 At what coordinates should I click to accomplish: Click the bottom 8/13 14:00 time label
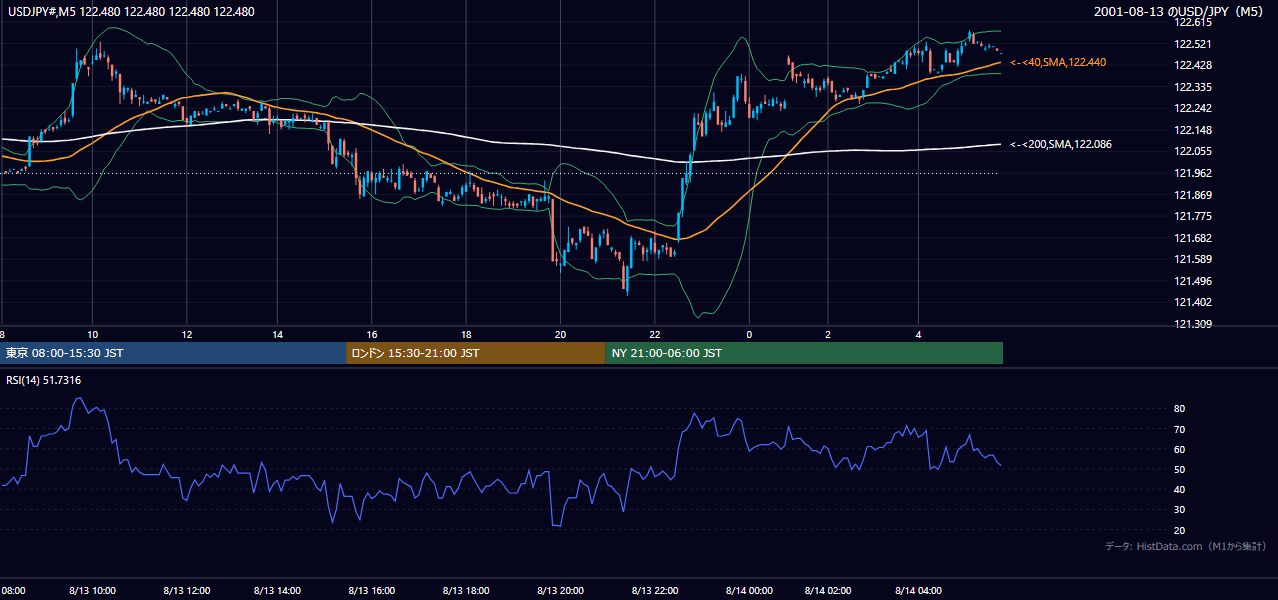tap(279, 590)
